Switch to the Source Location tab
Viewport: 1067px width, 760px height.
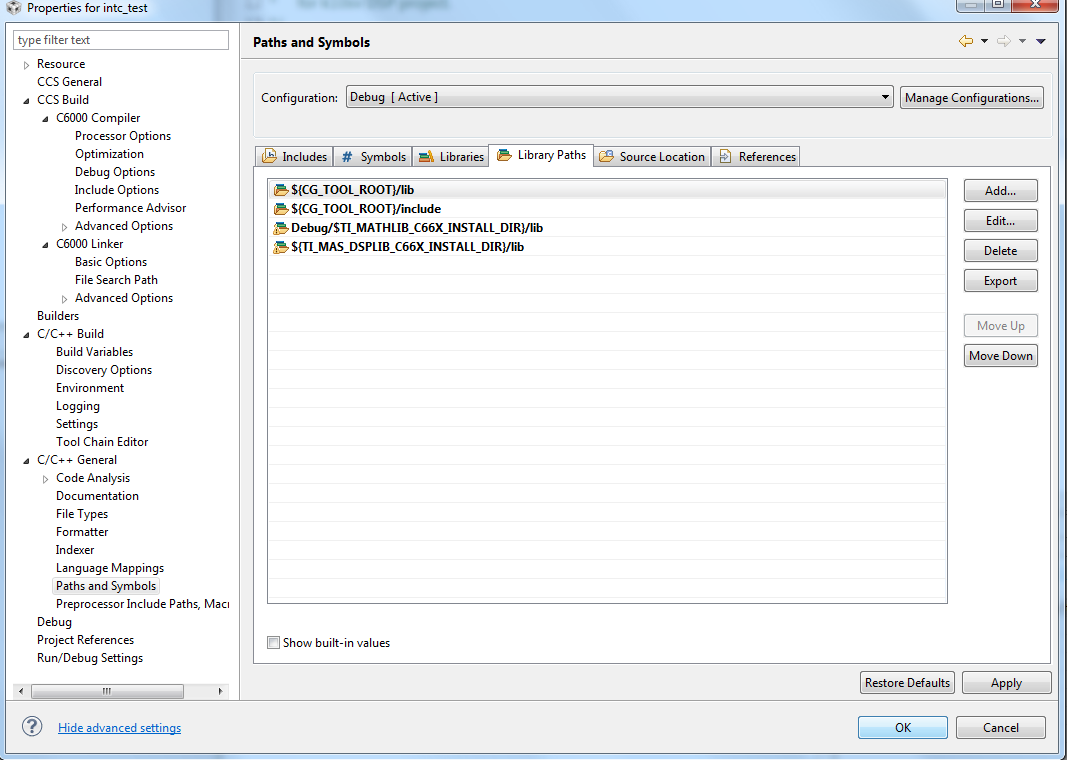pos(652,156)
